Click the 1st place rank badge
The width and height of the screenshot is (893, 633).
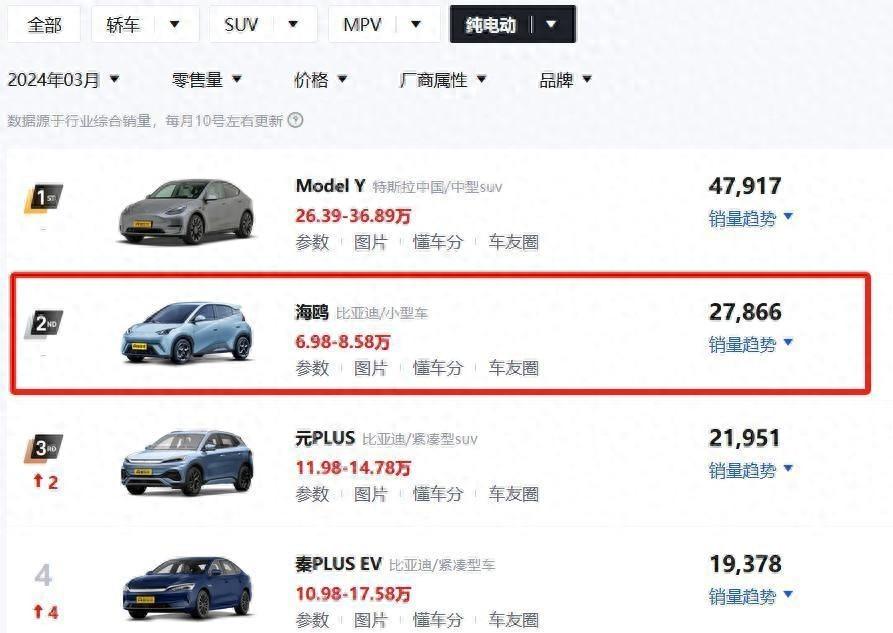coord(43,198)
